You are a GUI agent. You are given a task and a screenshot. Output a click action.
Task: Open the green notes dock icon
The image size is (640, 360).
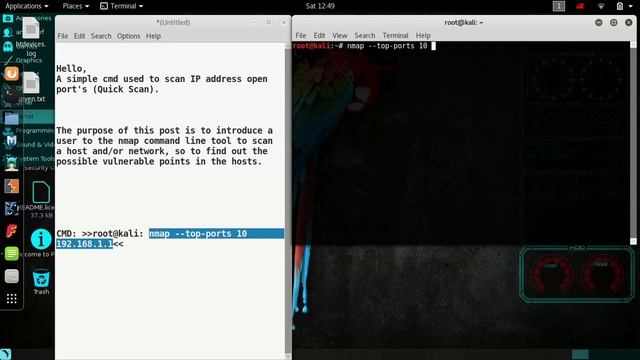pos(11,253)
